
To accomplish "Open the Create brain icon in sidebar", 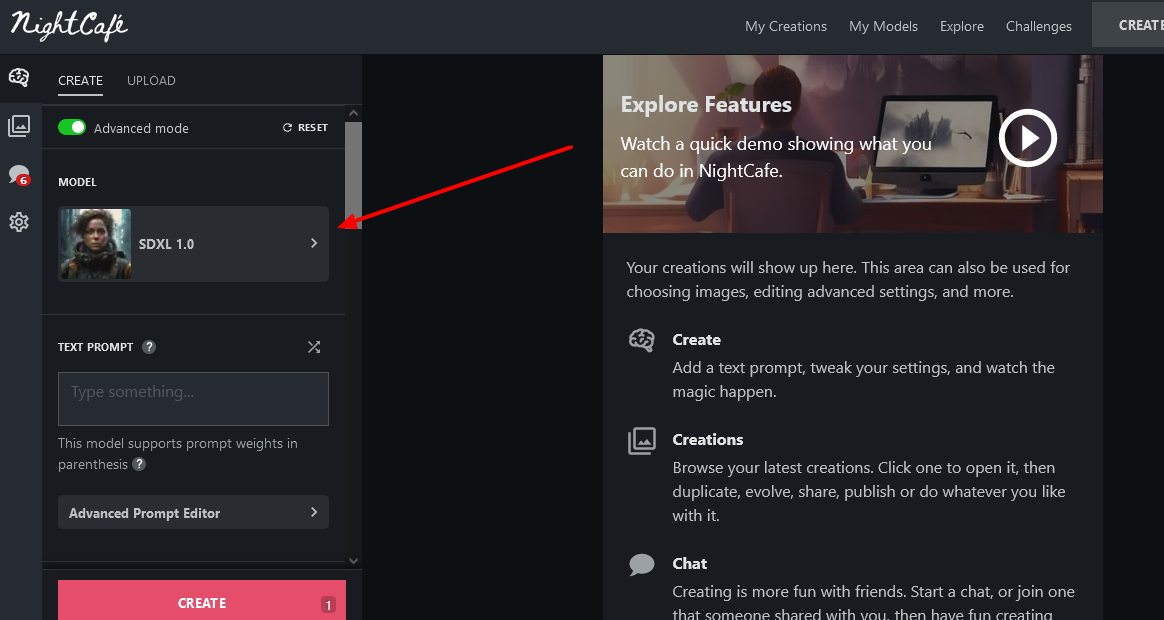I will 19,77.
